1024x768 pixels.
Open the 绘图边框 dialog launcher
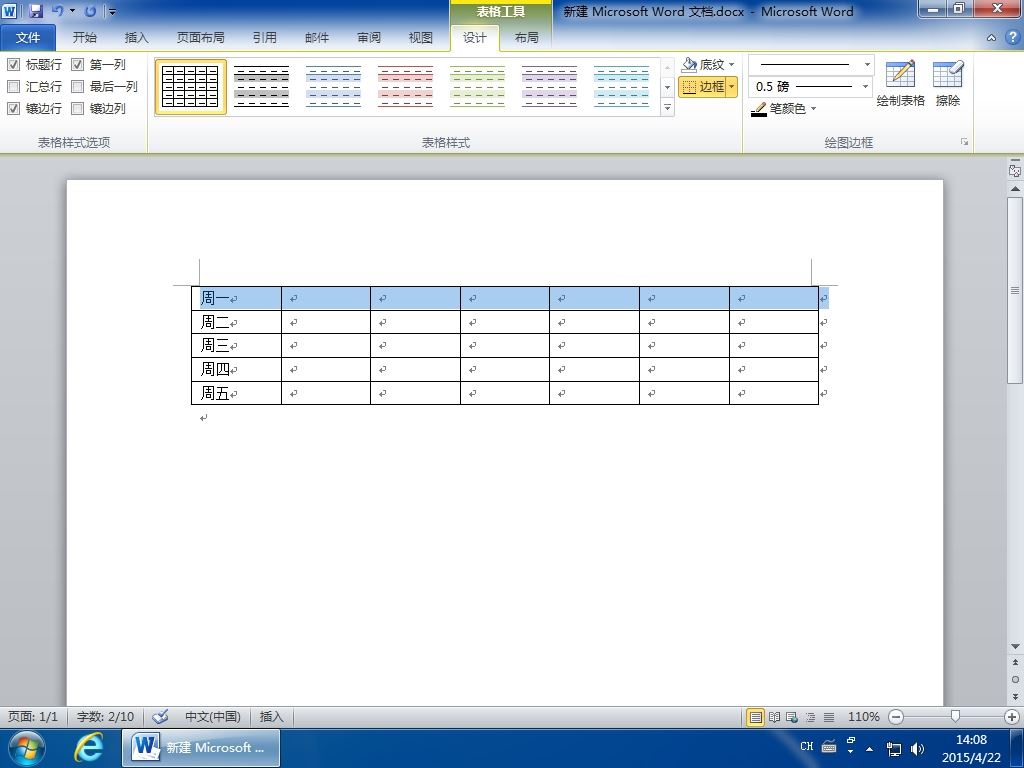pyautogui.click(x=964, y=142)
